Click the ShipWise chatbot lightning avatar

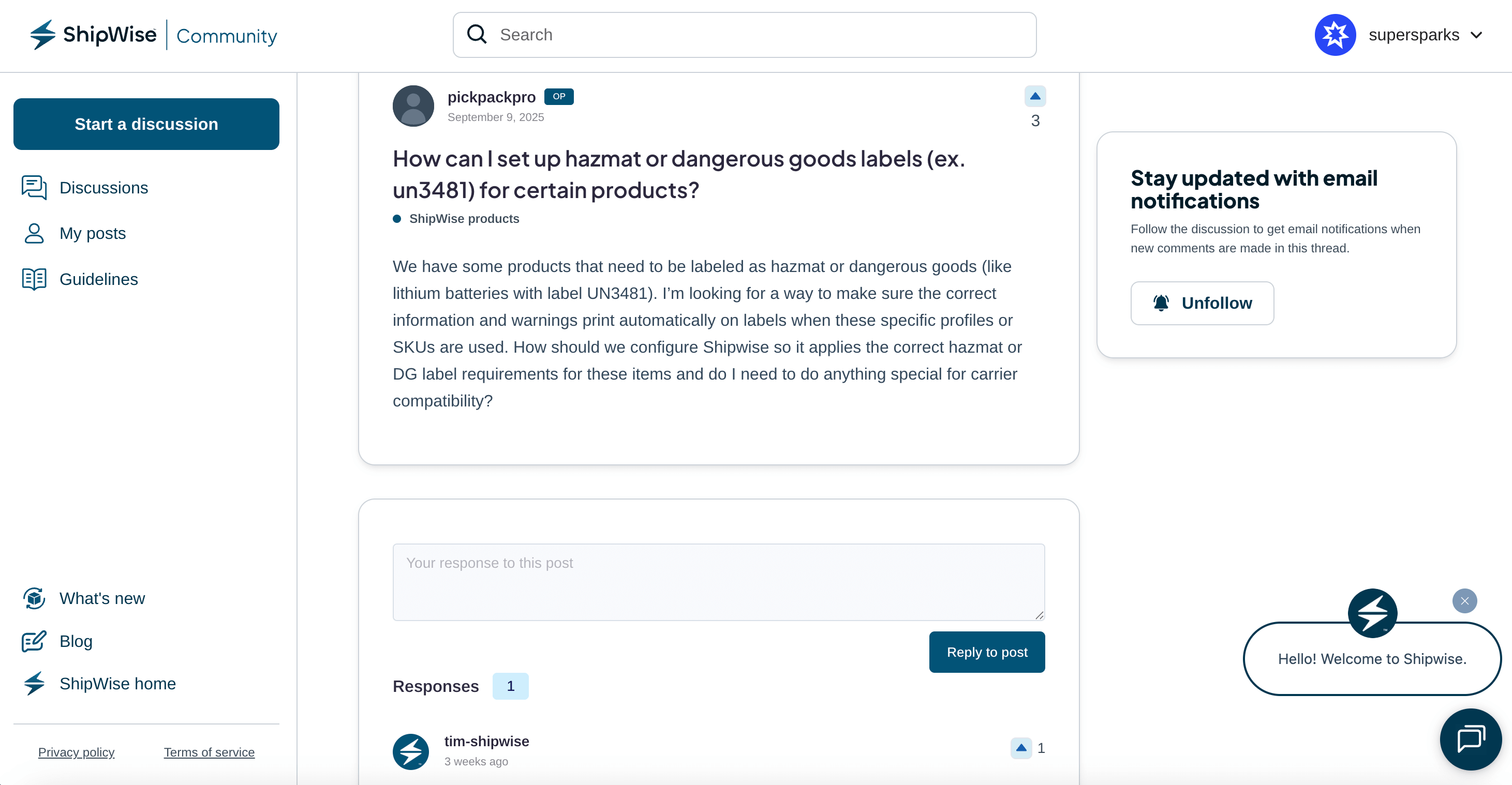pos(1372,613)
